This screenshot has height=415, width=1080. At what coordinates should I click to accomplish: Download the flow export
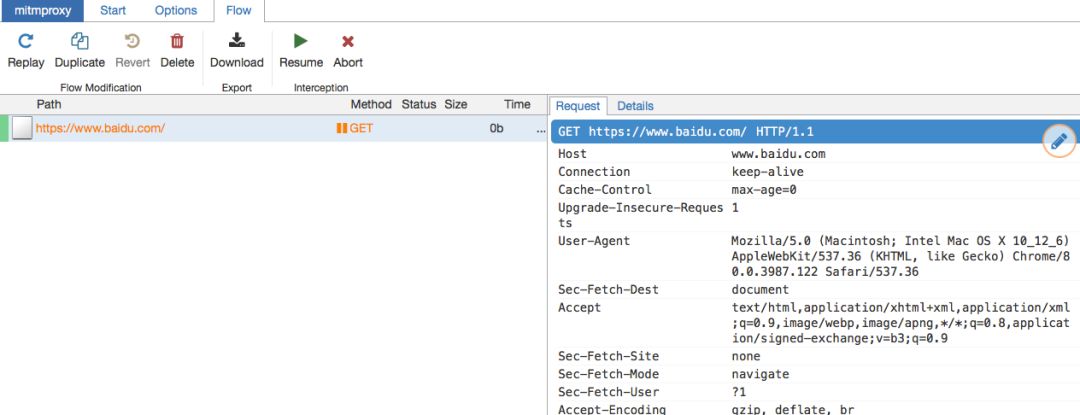(x=237, y=41)
